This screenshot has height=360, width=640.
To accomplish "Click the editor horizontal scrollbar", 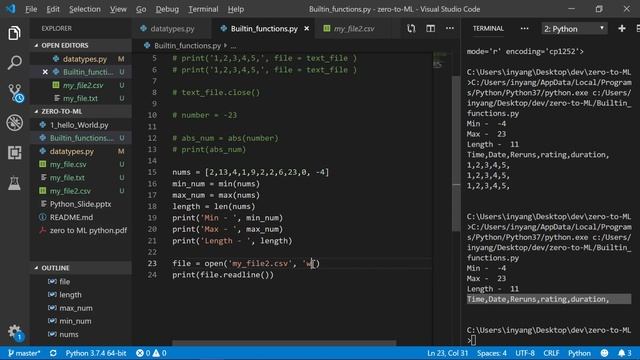I will [284, 343].
